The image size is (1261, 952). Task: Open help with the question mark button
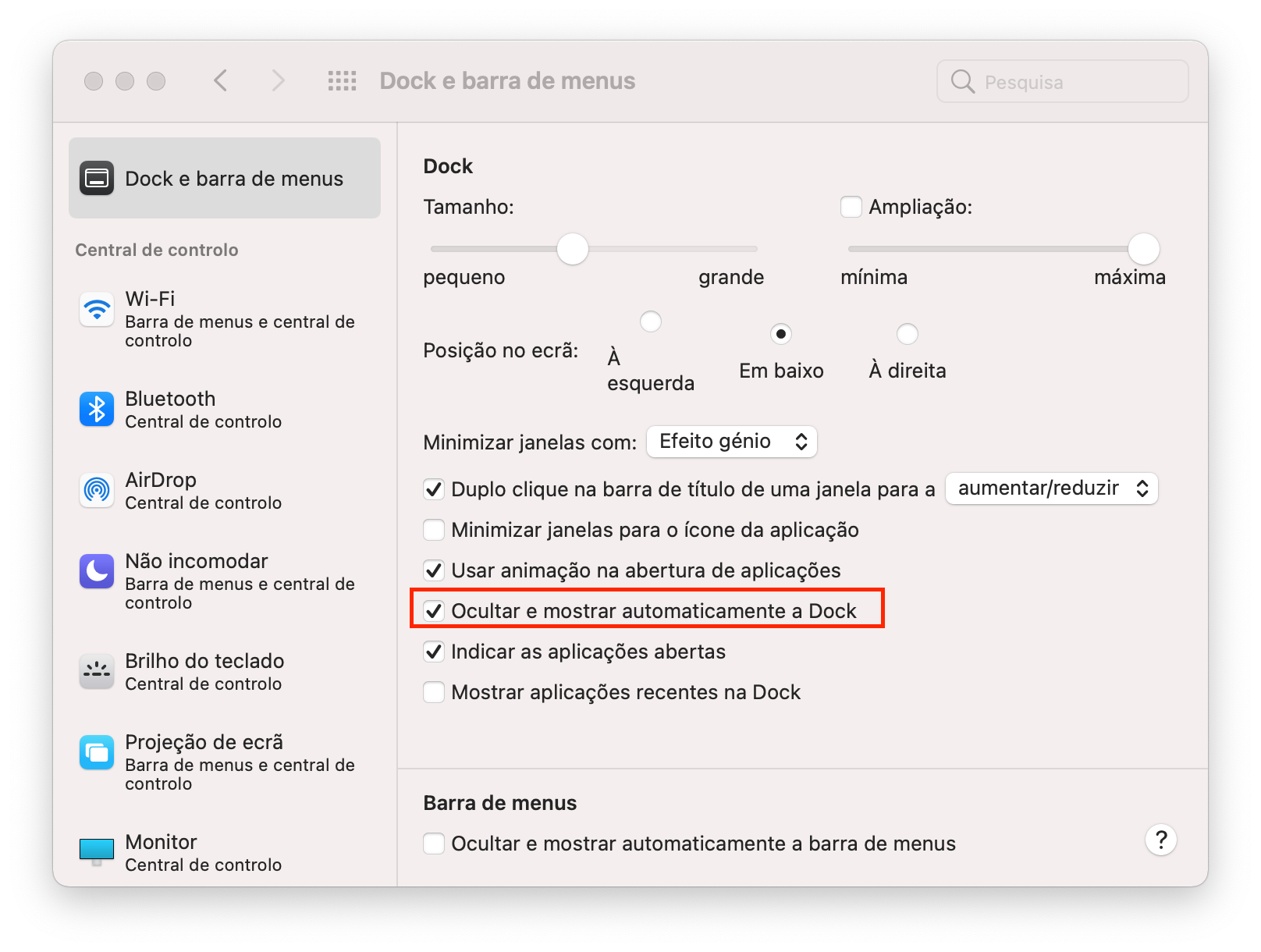[1161, 840]
